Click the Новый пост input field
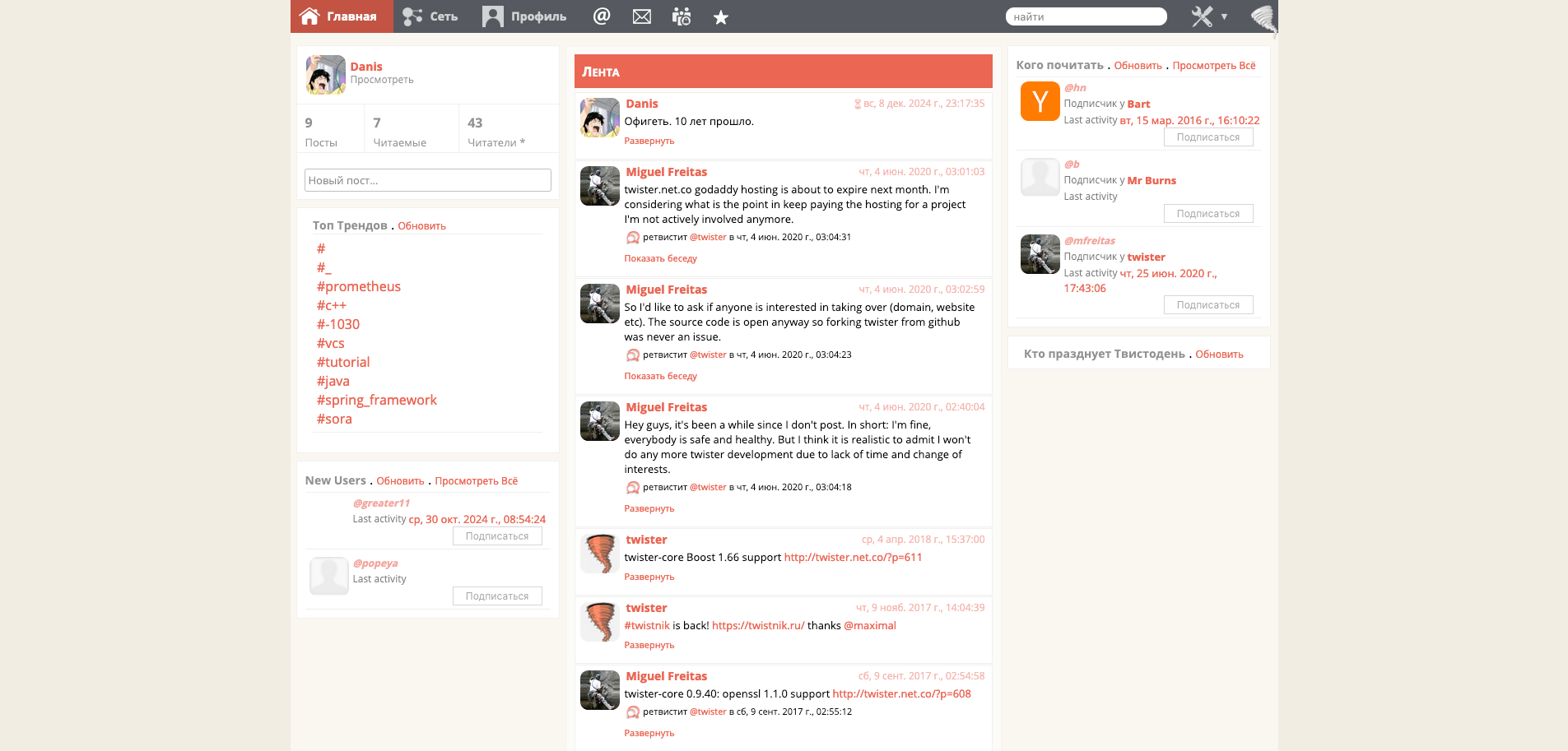Image resolution: width=1568 pixels, height=751 pixels. 427,180
